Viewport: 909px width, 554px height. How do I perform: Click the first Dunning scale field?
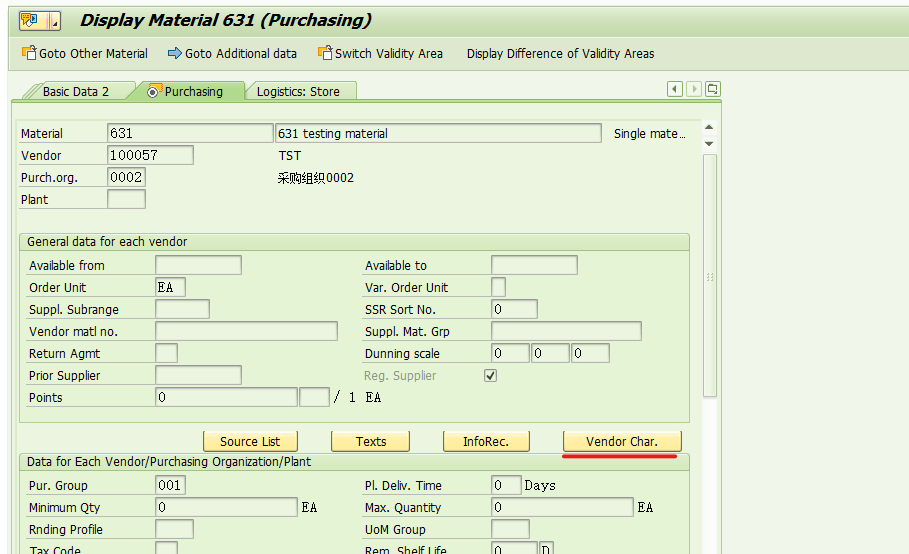click(510, 353)
